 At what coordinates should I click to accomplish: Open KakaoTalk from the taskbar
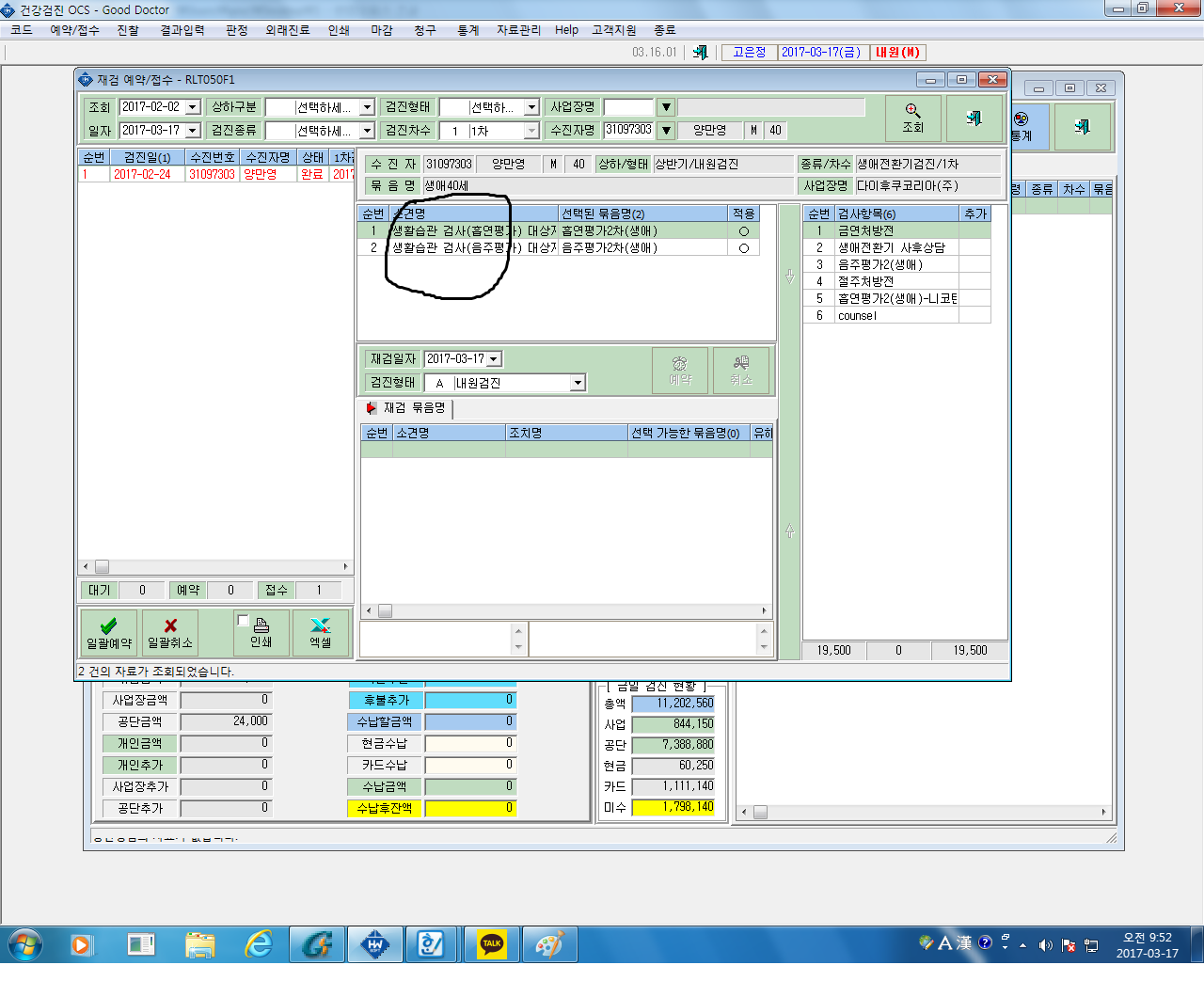491,943
